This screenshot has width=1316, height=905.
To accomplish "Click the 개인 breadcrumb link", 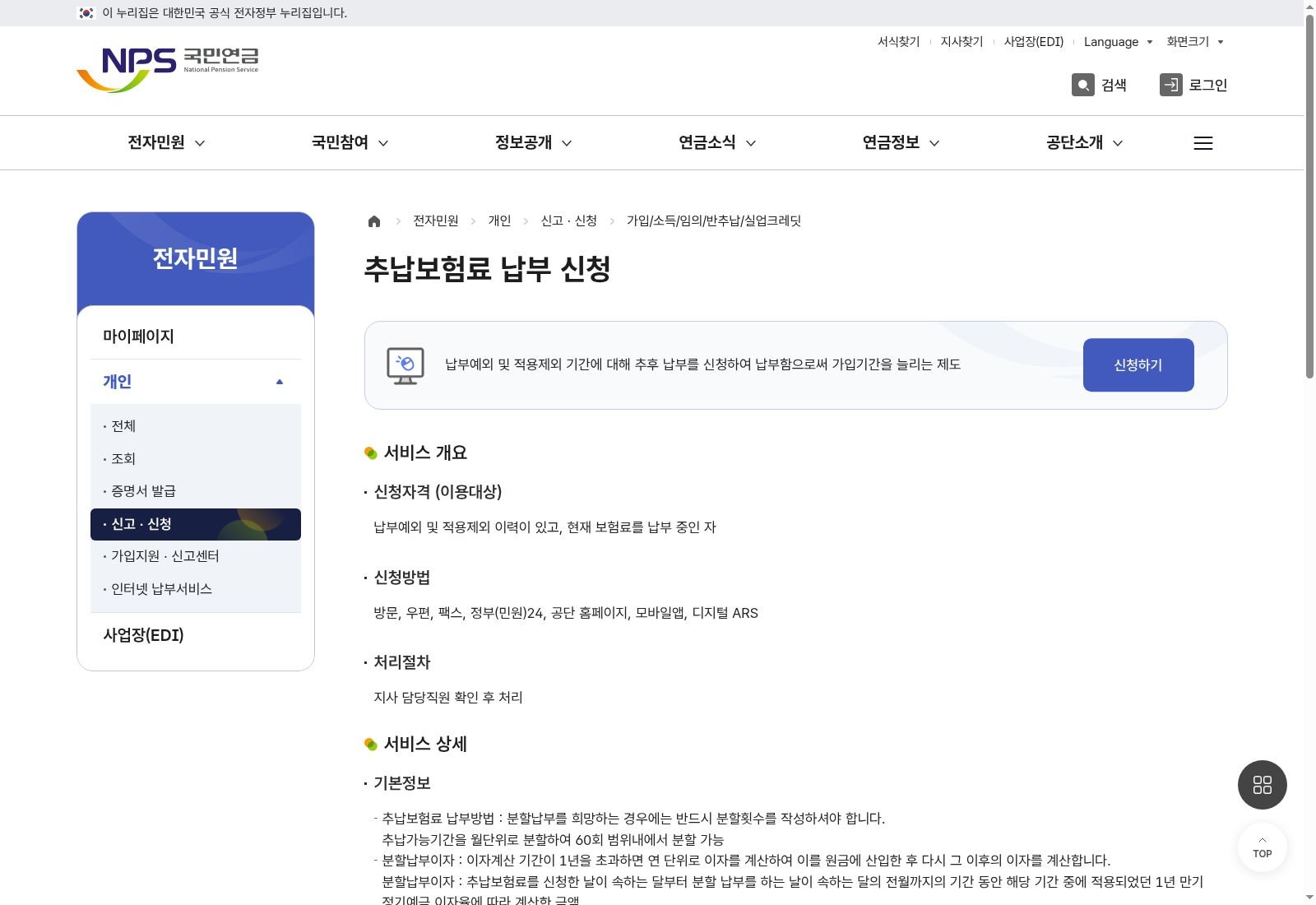I will 499,221.
